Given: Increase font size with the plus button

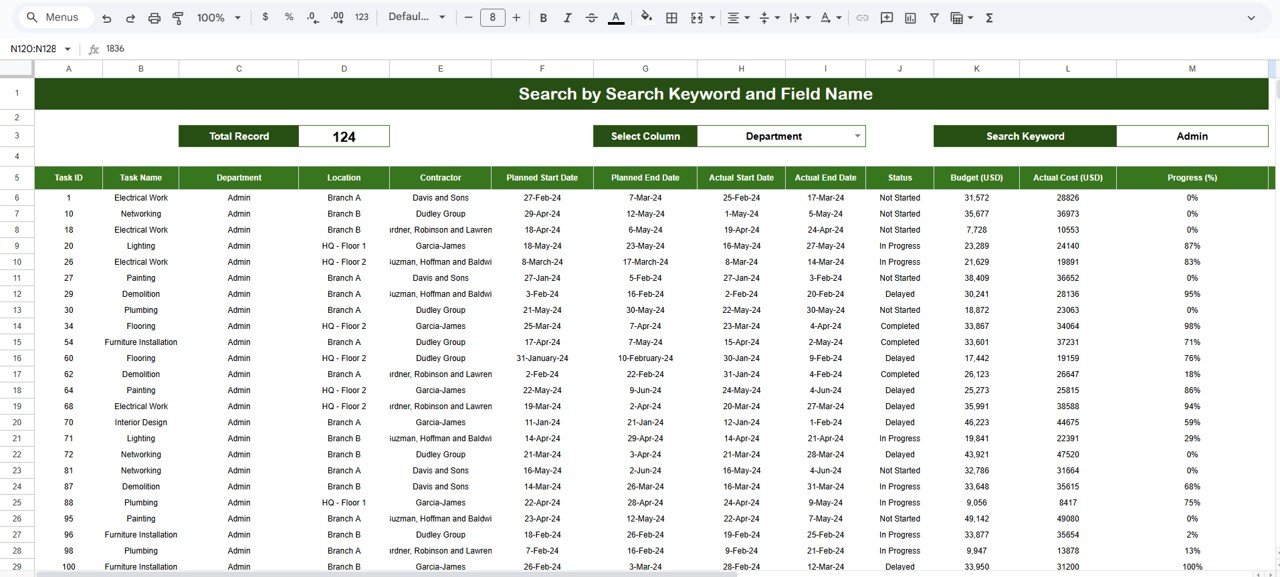Looking at the screenshot, I should (517, 17).
